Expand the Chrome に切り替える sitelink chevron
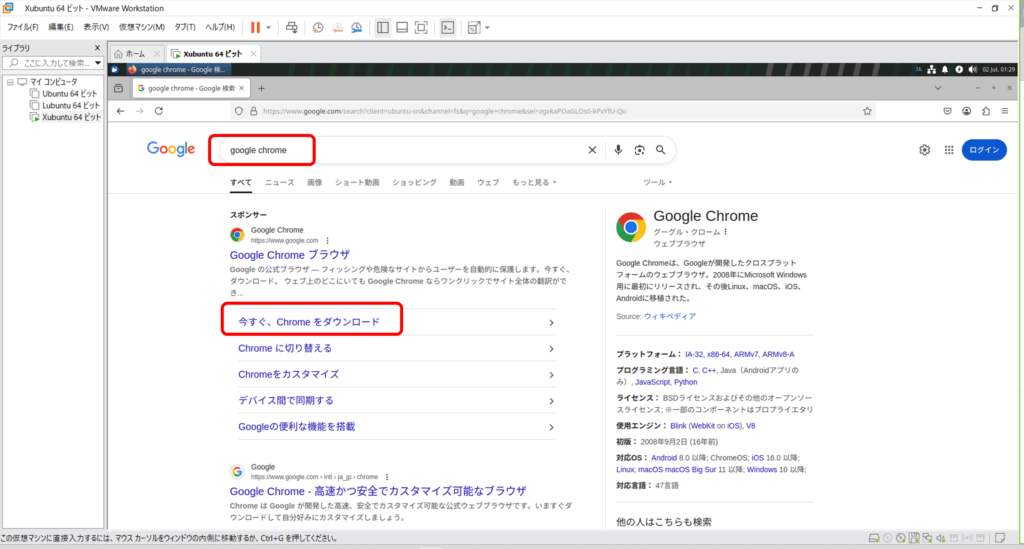 pyautogui.click(x=552, y=349)
